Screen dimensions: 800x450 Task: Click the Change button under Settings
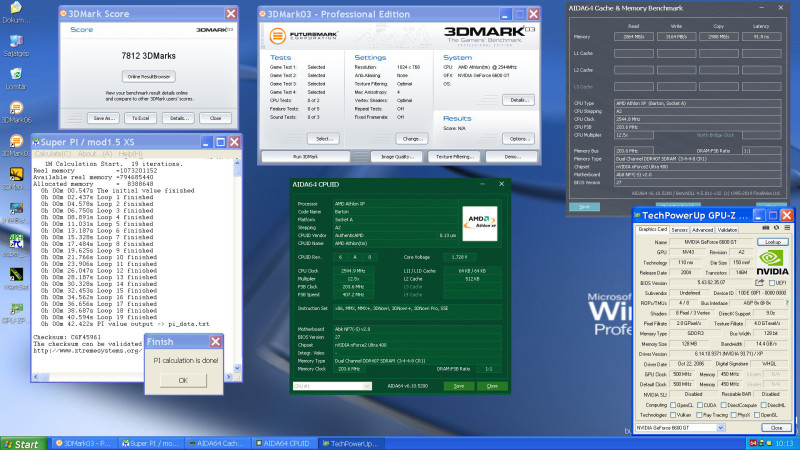click(x=412, y=139)
